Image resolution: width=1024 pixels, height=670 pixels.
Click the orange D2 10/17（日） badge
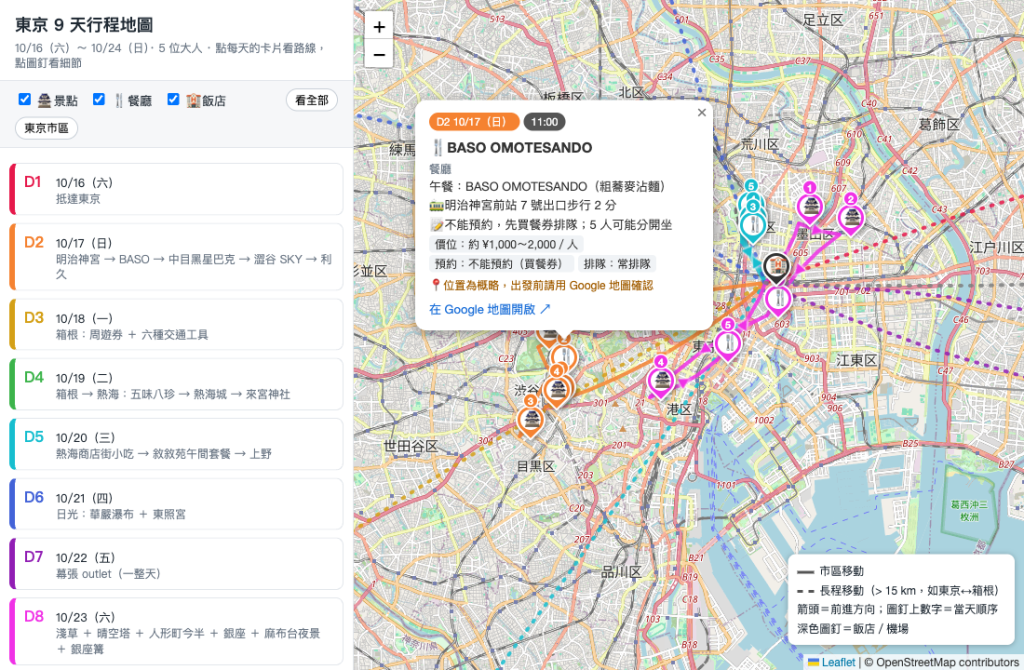[x=474, y=122]
